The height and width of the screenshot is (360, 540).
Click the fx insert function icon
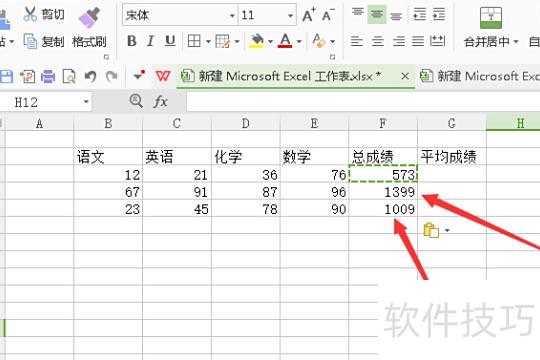pos(160,102)
